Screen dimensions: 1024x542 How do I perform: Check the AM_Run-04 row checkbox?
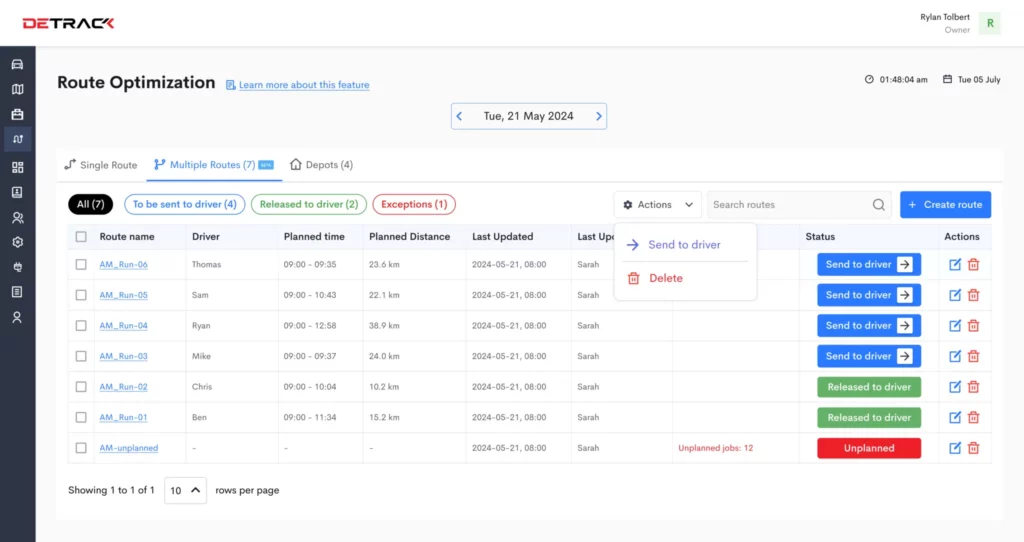81,326
